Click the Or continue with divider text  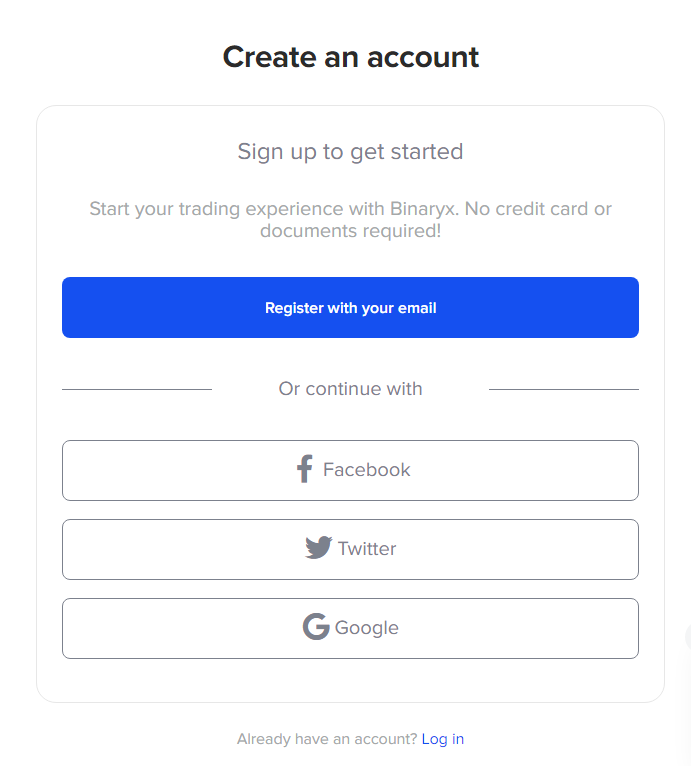(x=350, y=389)
